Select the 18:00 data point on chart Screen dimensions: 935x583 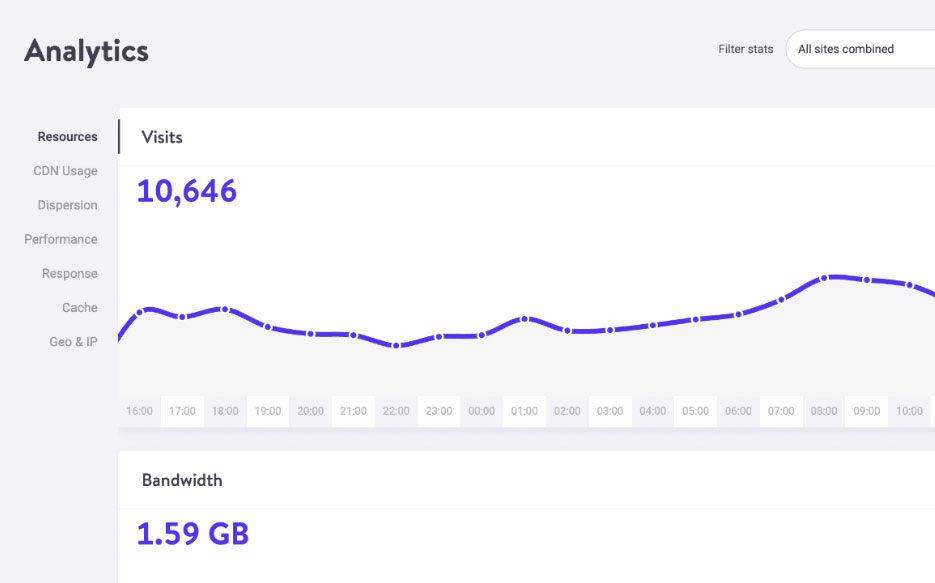coord(225,309)
